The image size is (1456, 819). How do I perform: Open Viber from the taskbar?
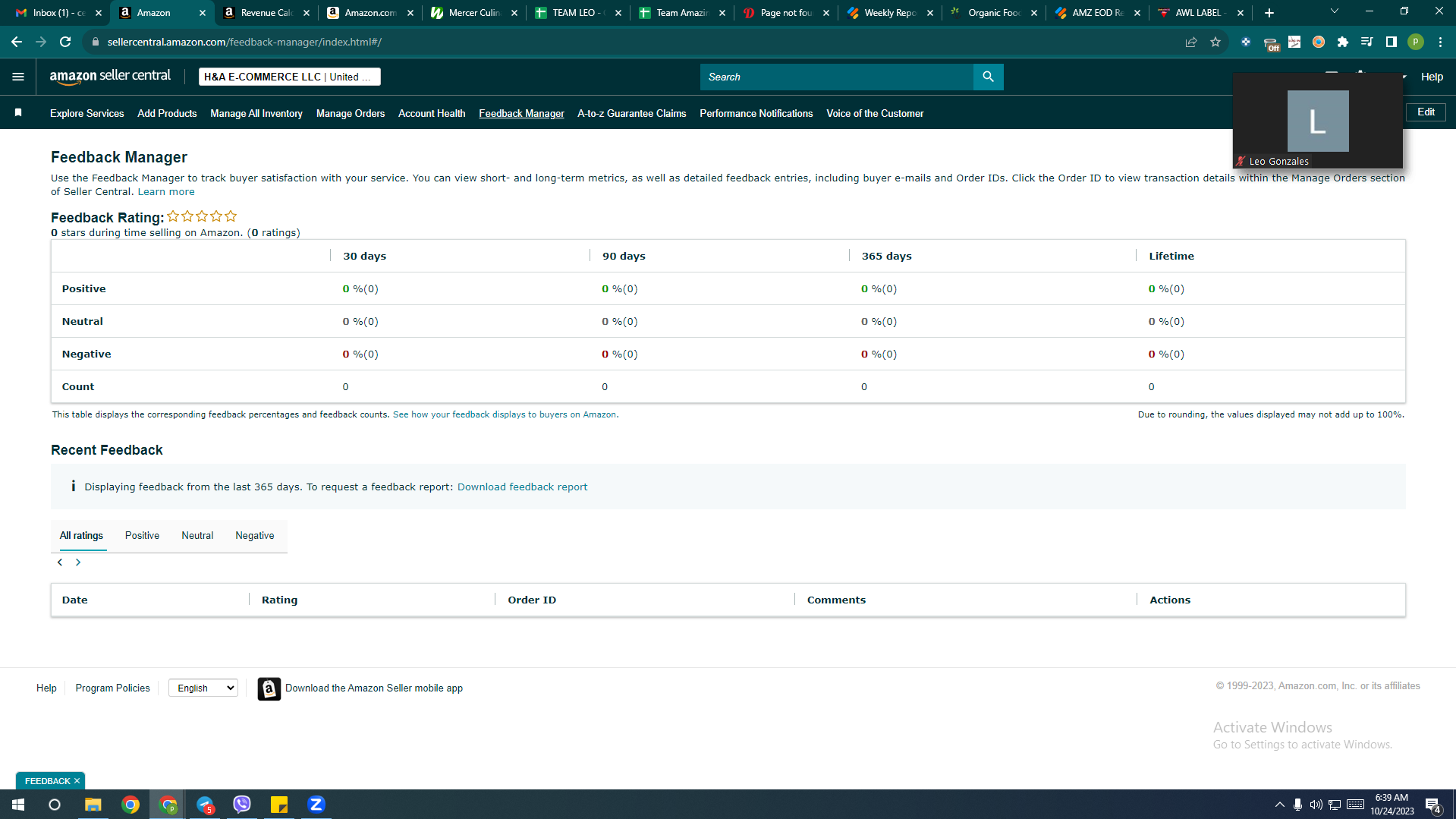242,805
